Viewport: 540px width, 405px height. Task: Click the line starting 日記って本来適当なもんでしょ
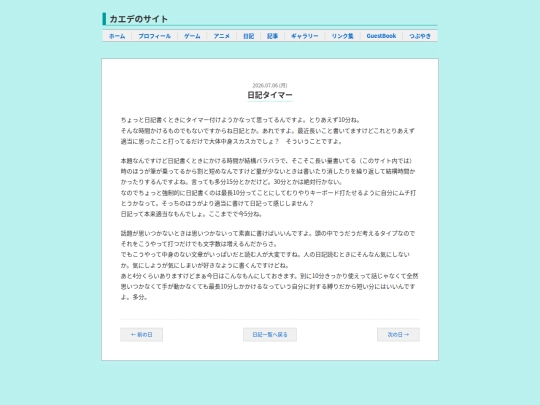tap(191, 214)
